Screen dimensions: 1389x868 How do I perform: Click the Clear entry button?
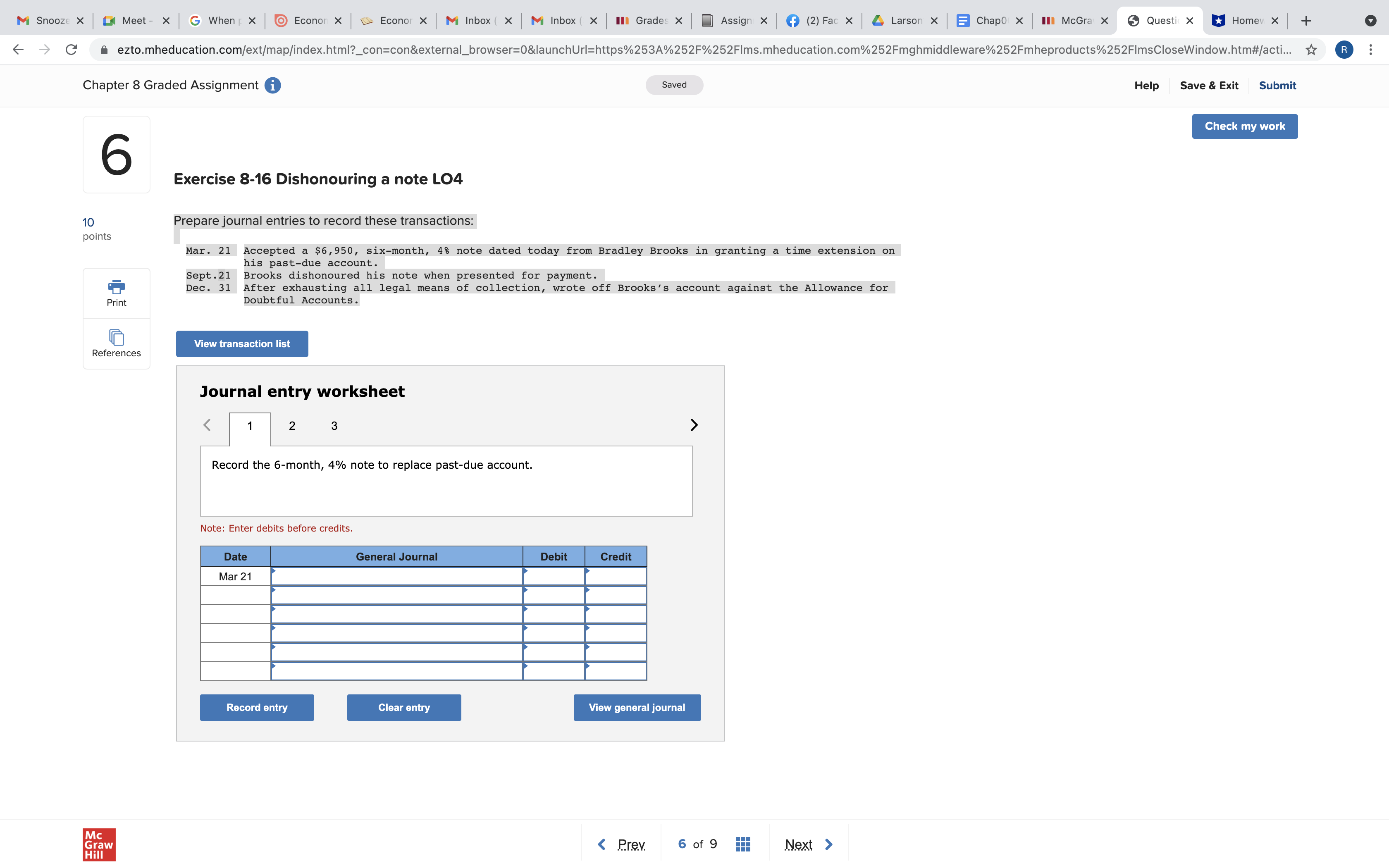point(404,707)
